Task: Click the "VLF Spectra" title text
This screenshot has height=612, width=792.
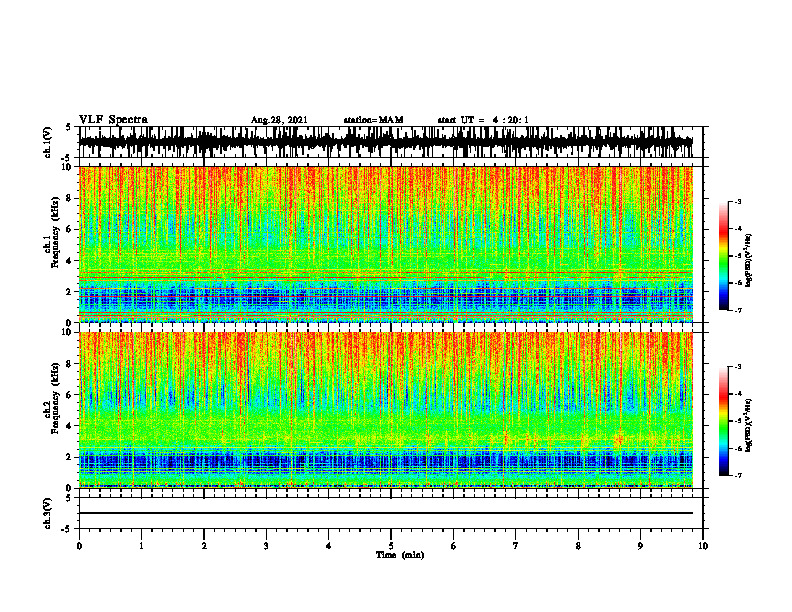Action: coord(113,120)
